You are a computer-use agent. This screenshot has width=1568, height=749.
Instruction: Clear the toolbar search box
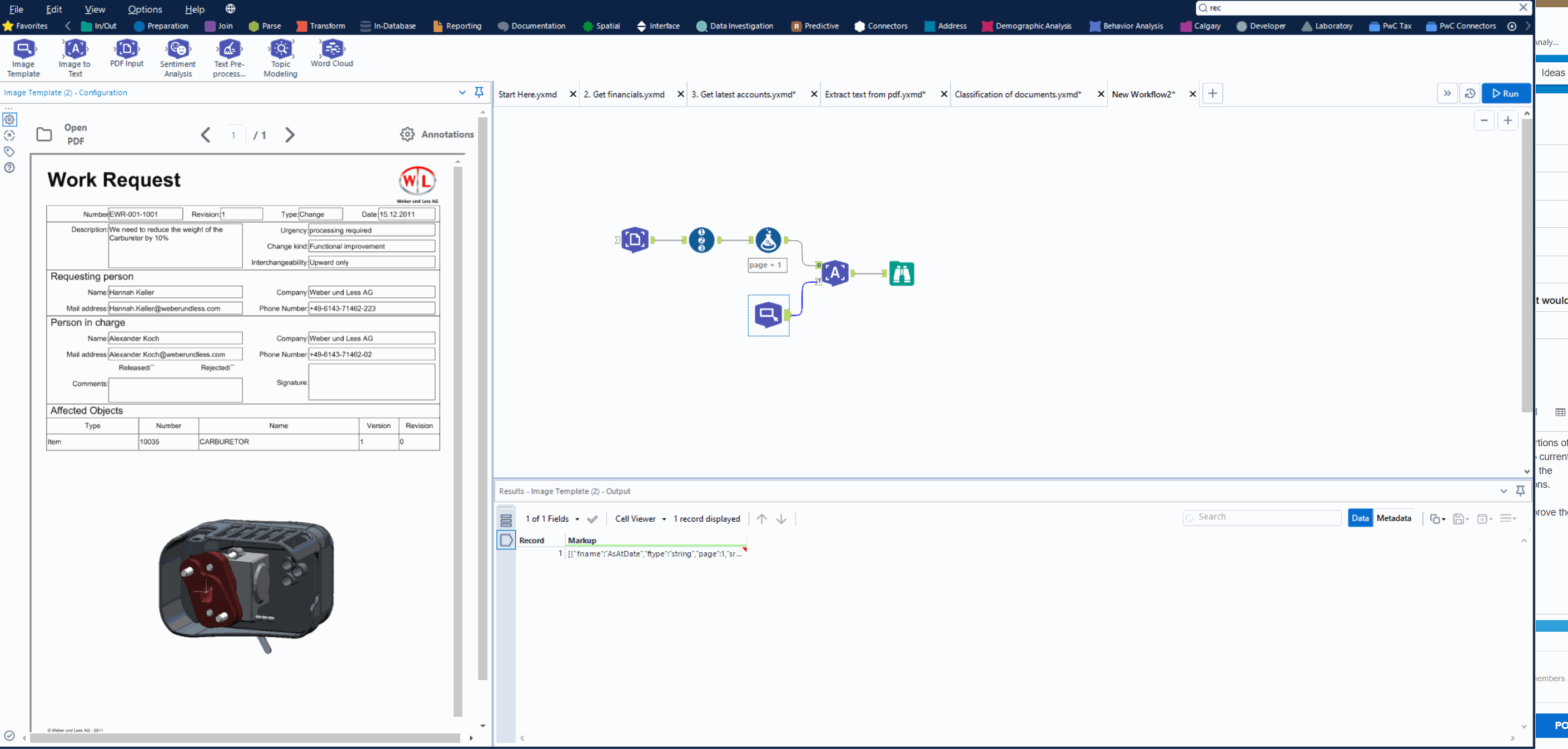pos(1524,8)
